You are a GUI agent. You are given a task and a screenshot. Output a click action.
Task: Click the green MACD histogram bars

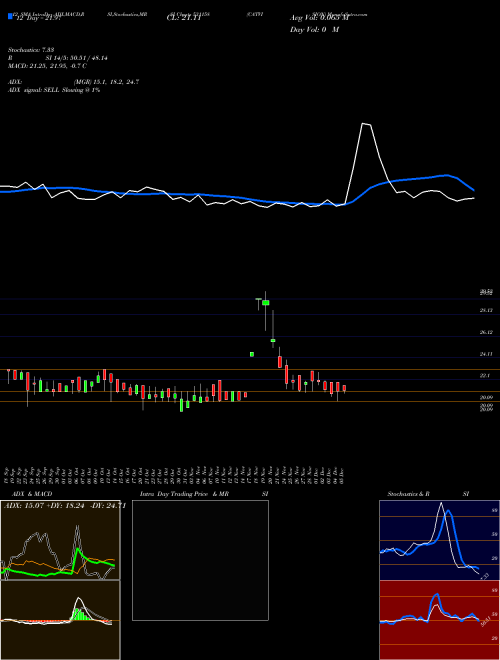pos(82,614)
